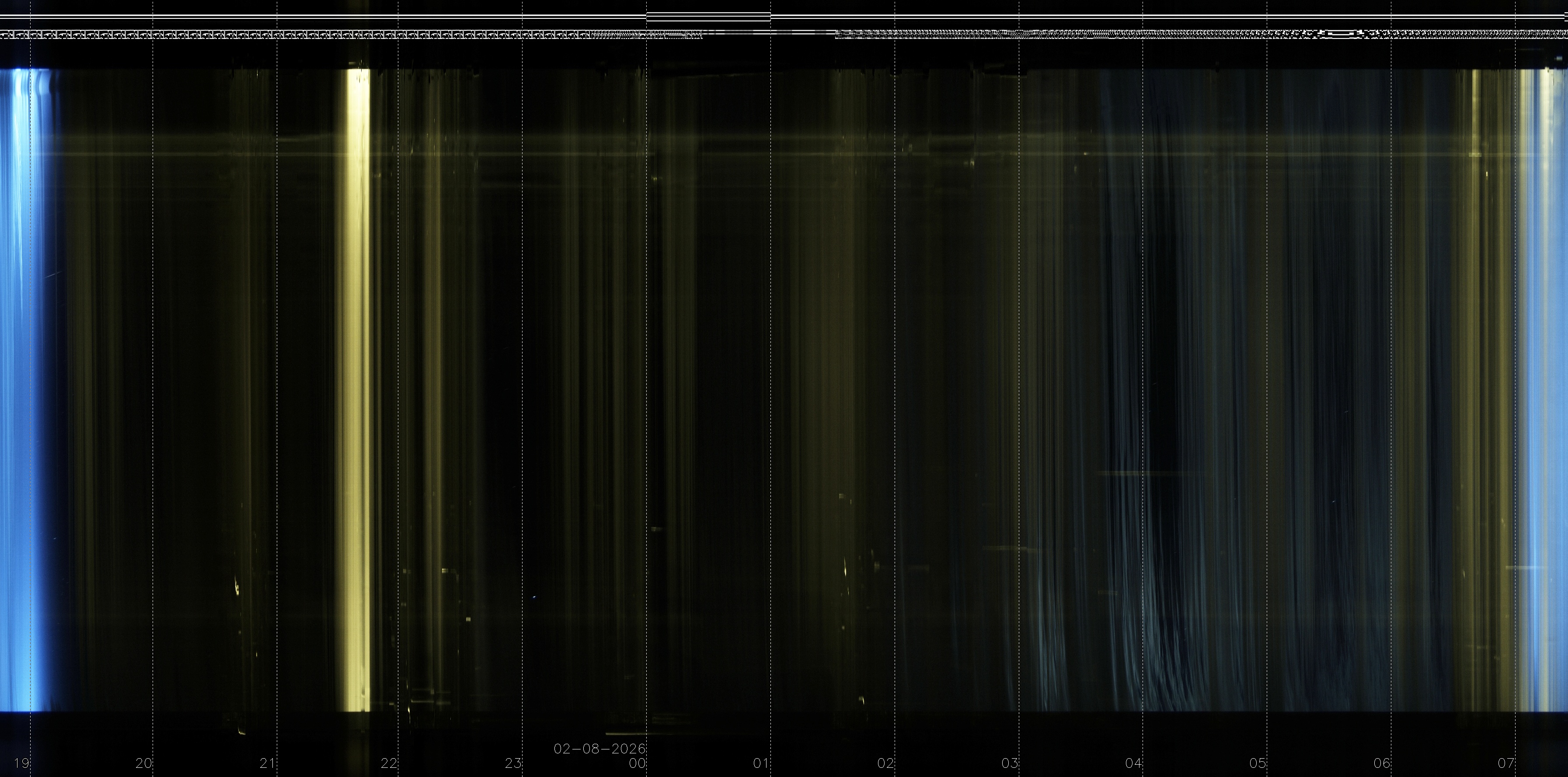Click the 19 hour label
The width and height of the screenshot is (1568, 777).
coord(22,763)
